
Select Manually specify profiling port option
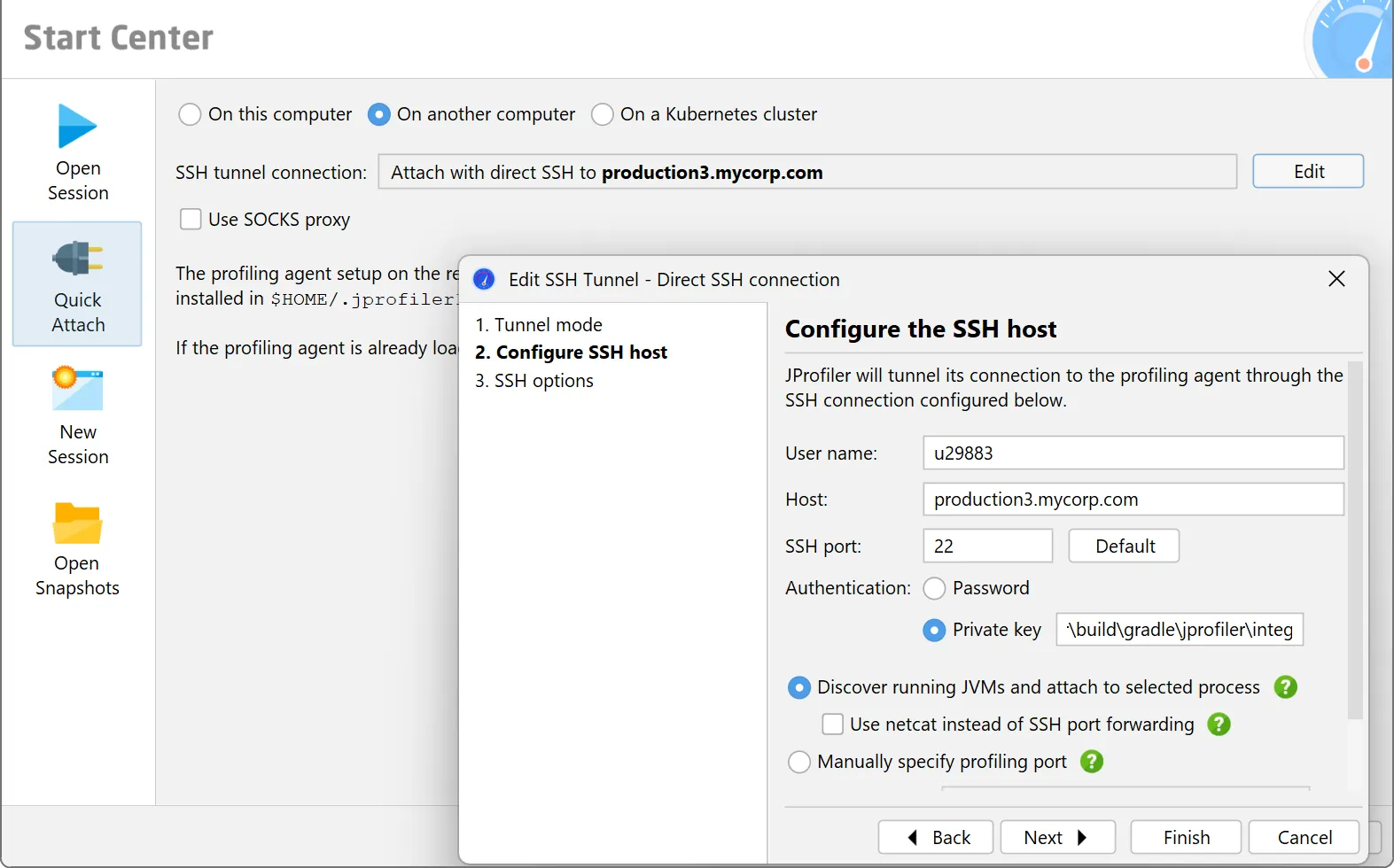[x=799, y=762]
